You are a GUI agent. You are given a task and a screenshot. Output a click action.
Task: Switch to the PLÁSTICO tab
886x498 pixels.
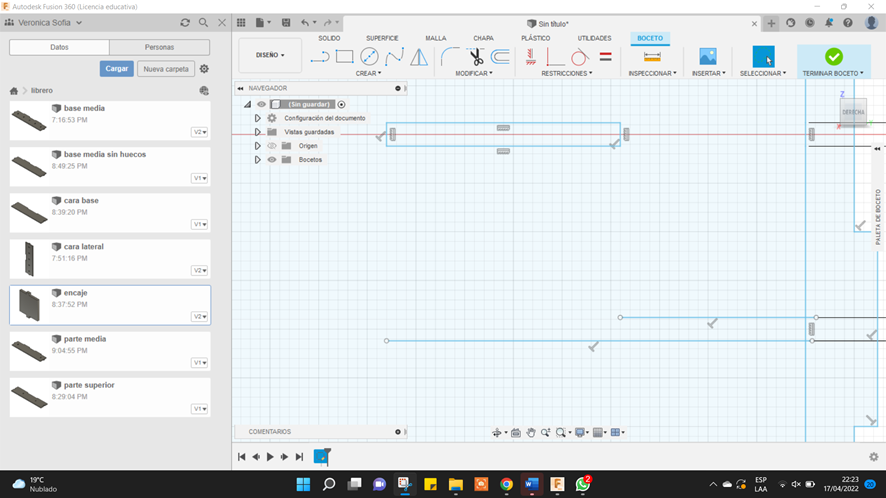[x=536, y=38]
